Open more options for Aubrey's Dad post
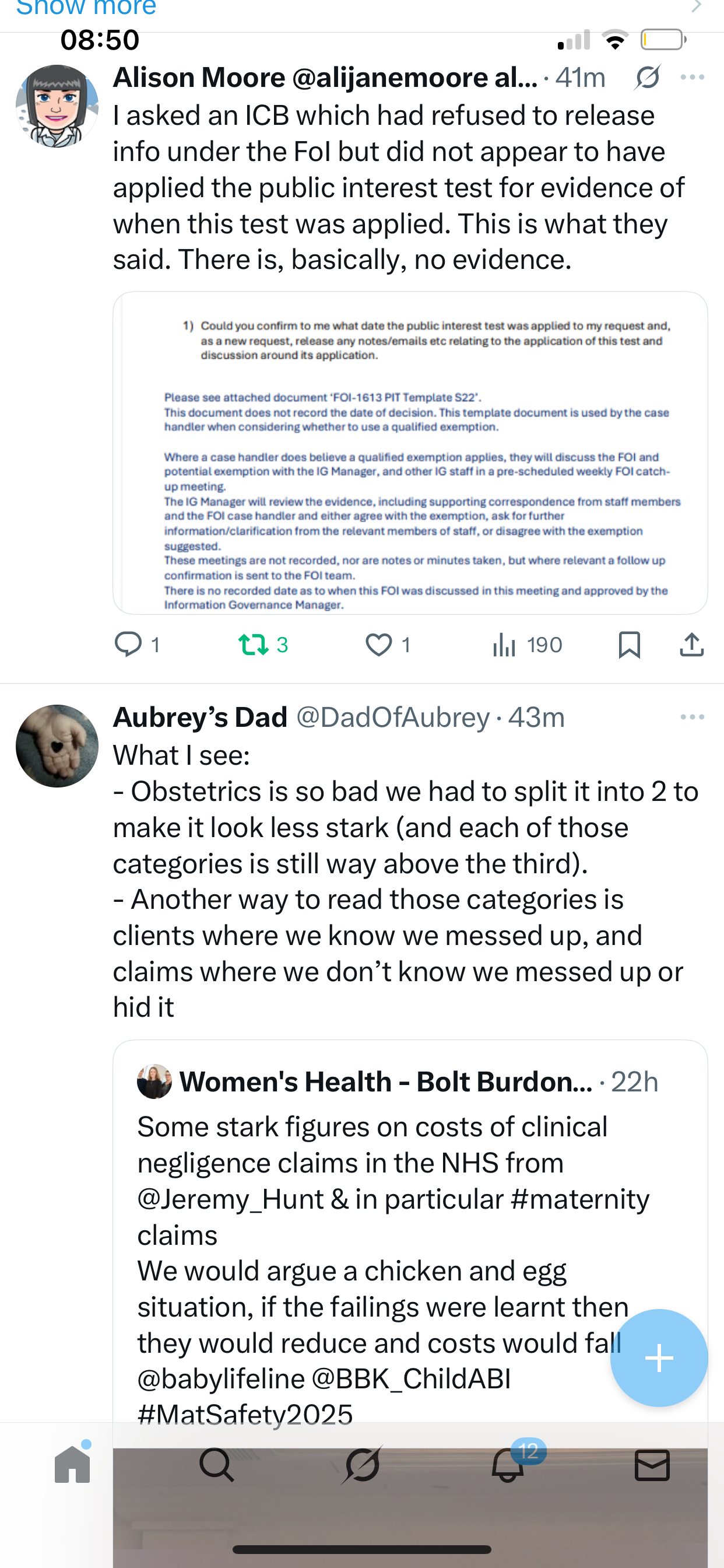Image resolution: width=724 pixels, height=1568 pixels. [x=693, y=717]
